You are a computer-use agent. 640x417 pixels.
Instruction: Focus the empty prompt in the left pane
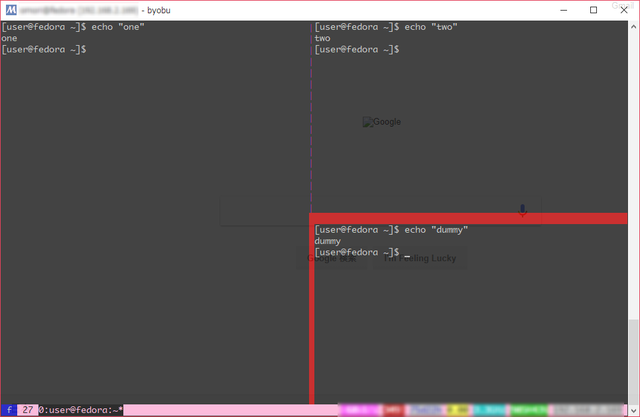(44, 49)
